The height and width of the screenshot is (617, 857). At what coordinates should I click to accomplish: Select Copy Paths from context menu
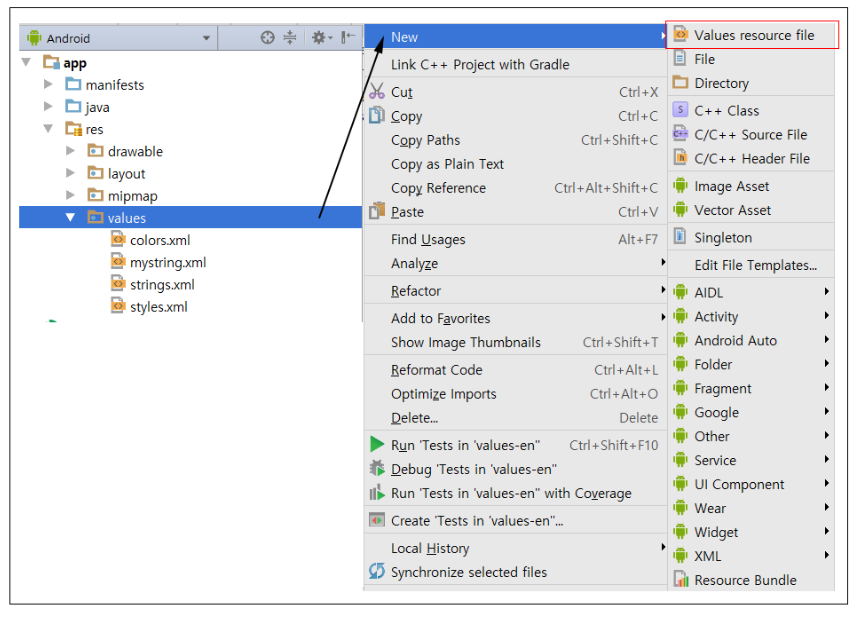tap(515, 140)
